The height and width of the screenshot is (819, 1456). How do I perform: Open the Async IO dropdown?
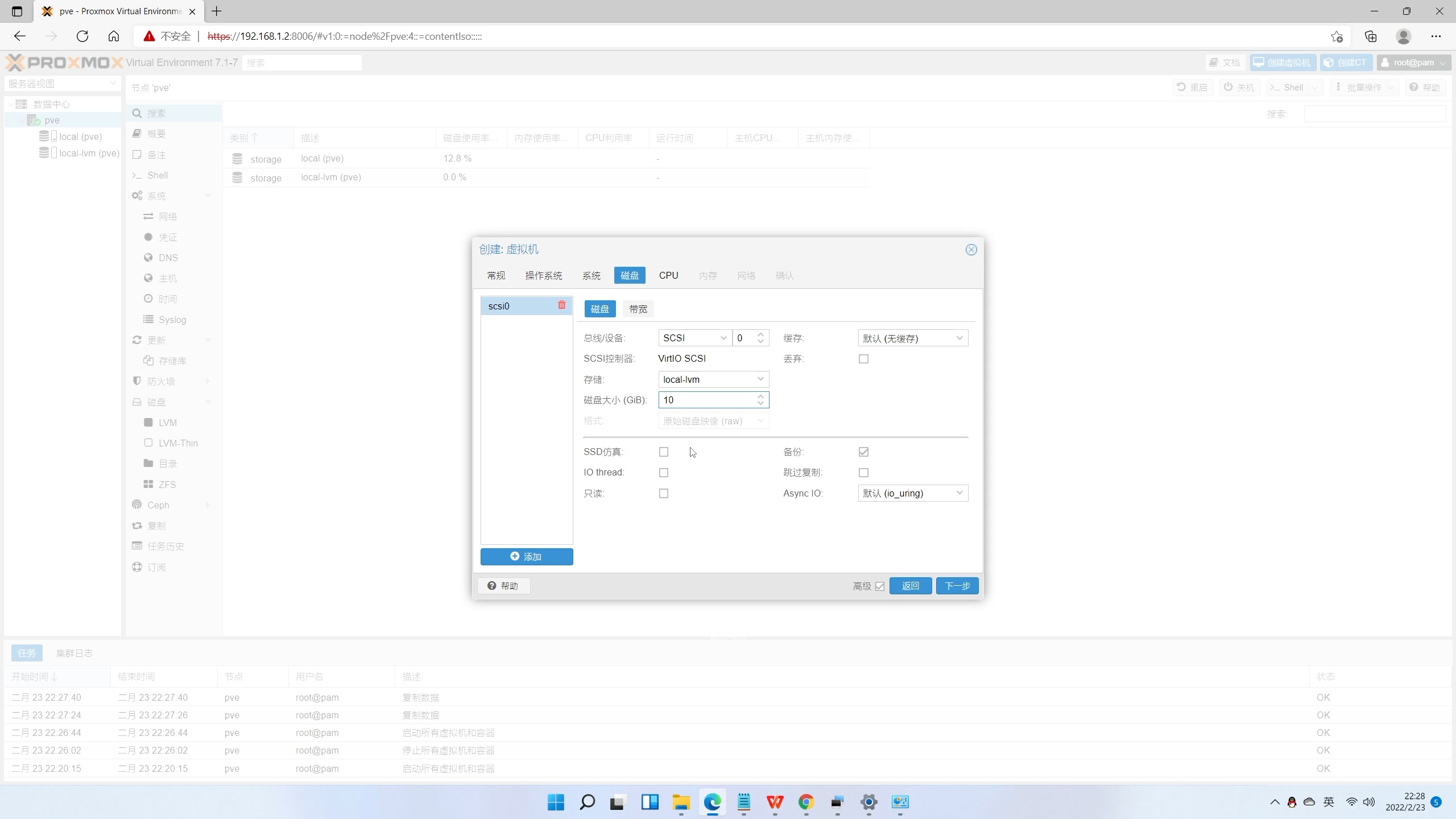pyautogui.click(x=912, y=493)
